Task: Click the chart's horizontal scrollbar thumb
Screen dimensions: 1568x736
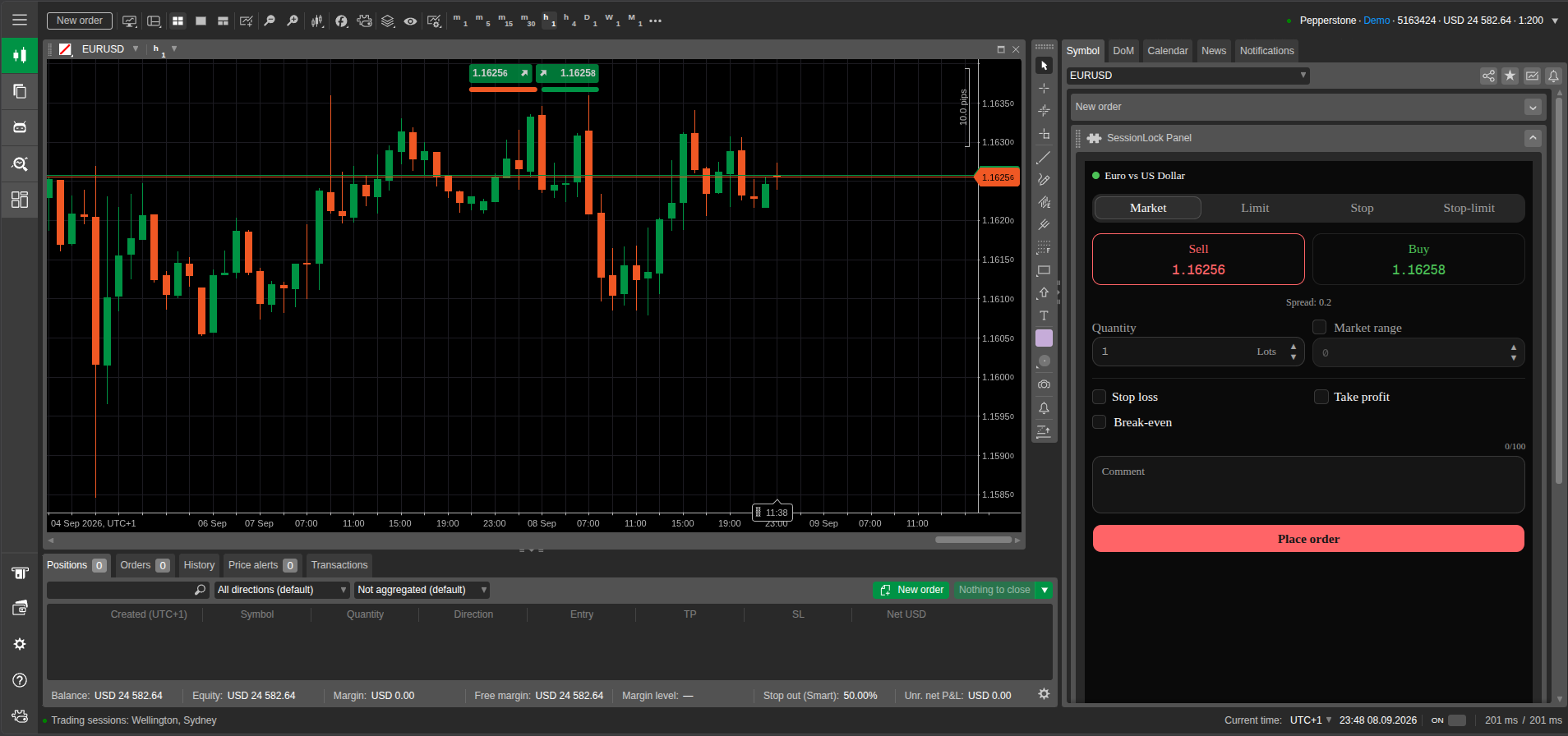Action: (x=973, y=540)
